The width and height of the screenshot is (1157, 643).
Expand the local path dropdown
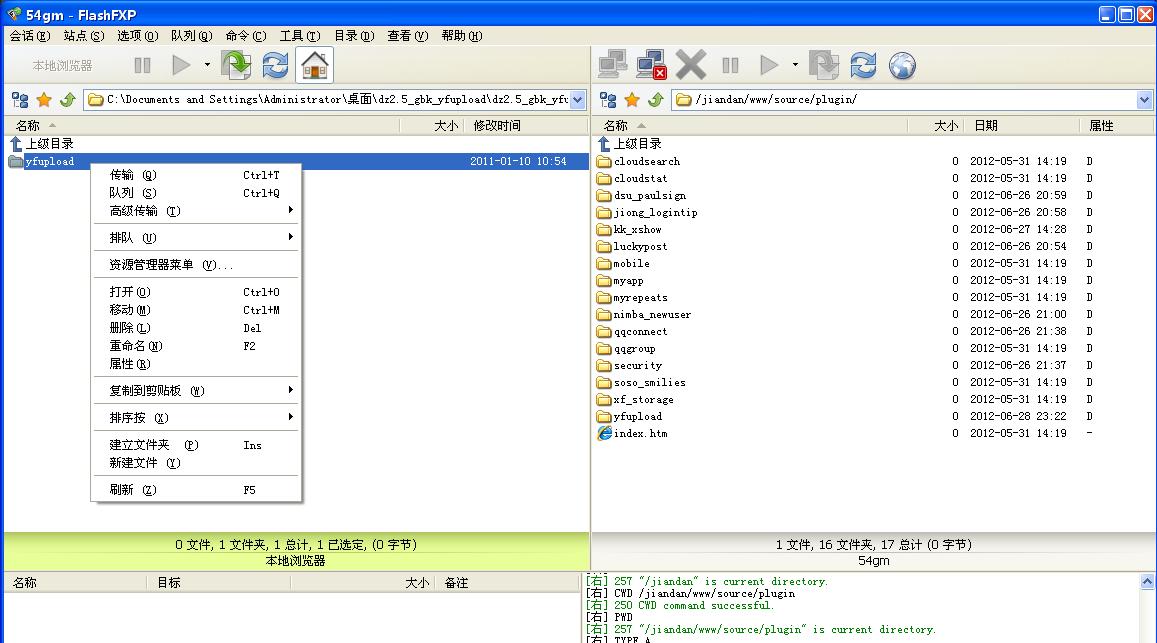pos(578,100)
